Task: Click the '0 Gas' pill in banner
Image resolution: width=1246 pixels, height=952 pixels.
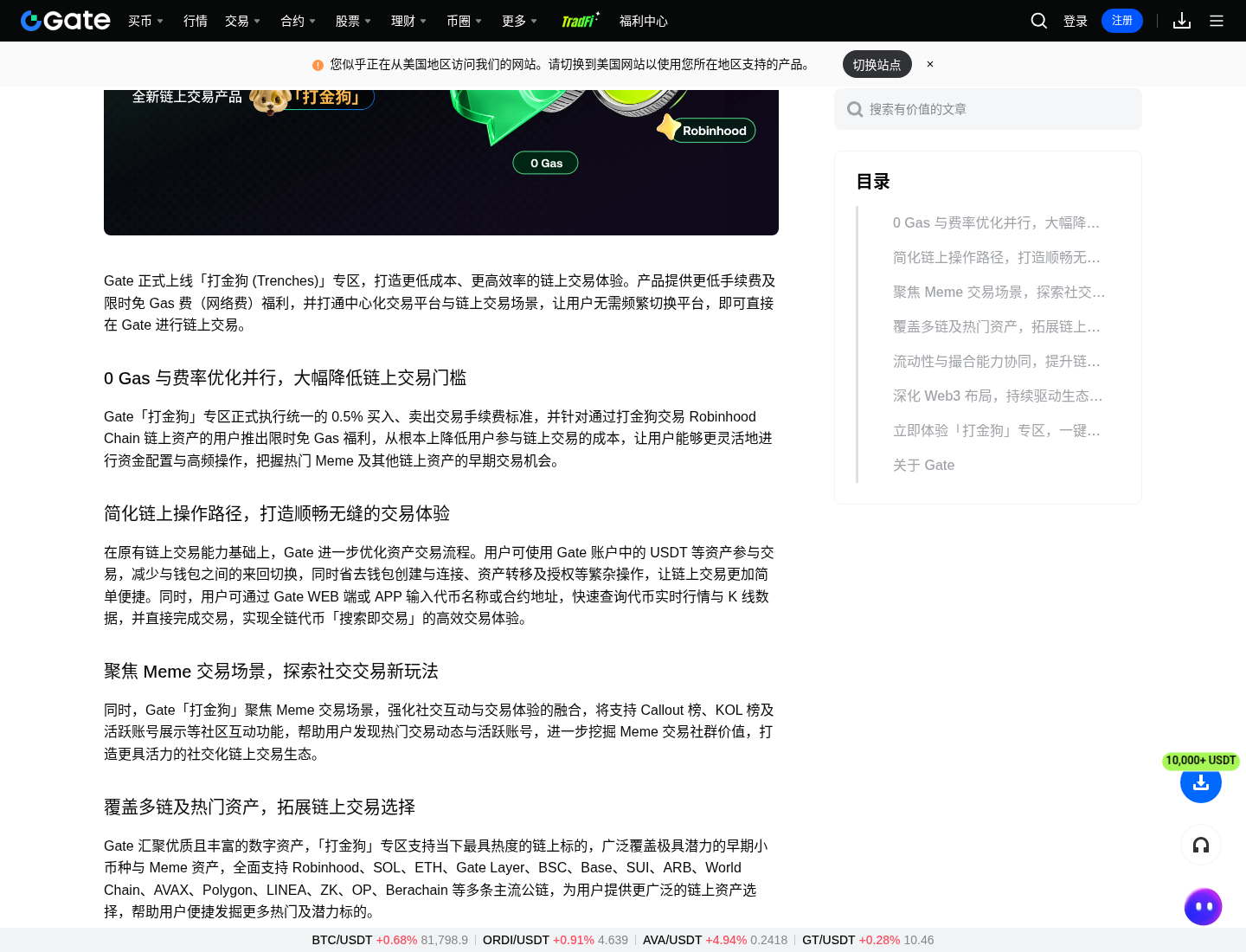Action: pyautogui.click(x=546, y=163)
